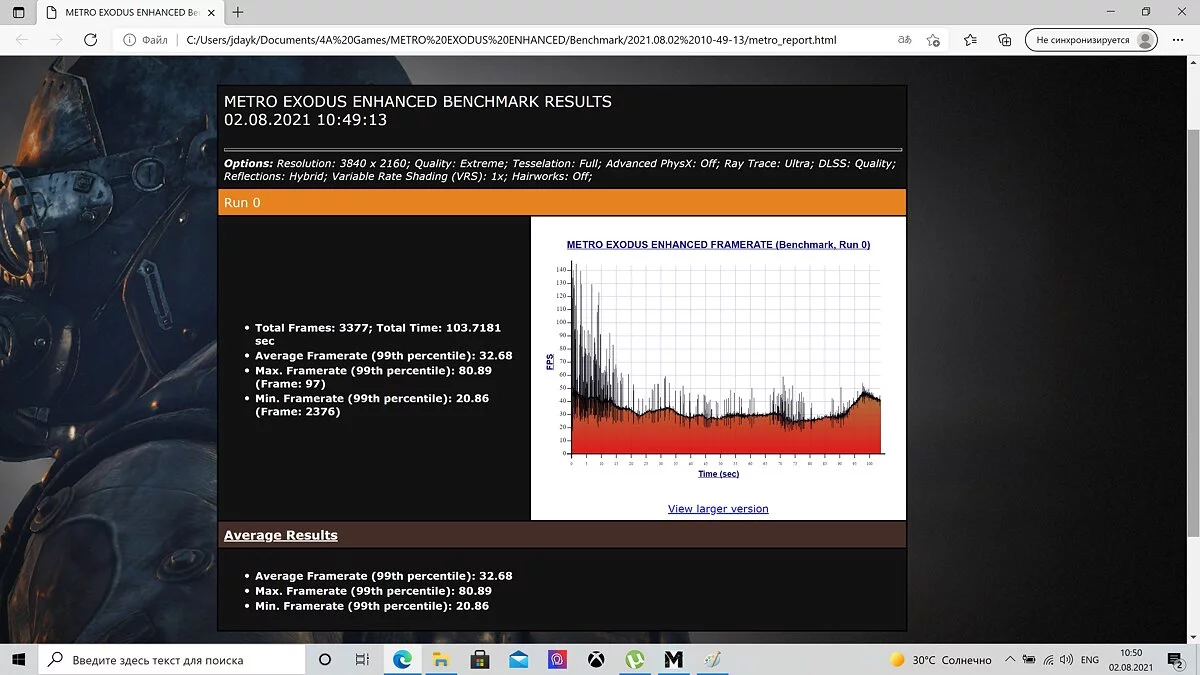Click the 'Не синхронизируется' profile button
Viewport: 1200px width, 675px height.
1091,40
